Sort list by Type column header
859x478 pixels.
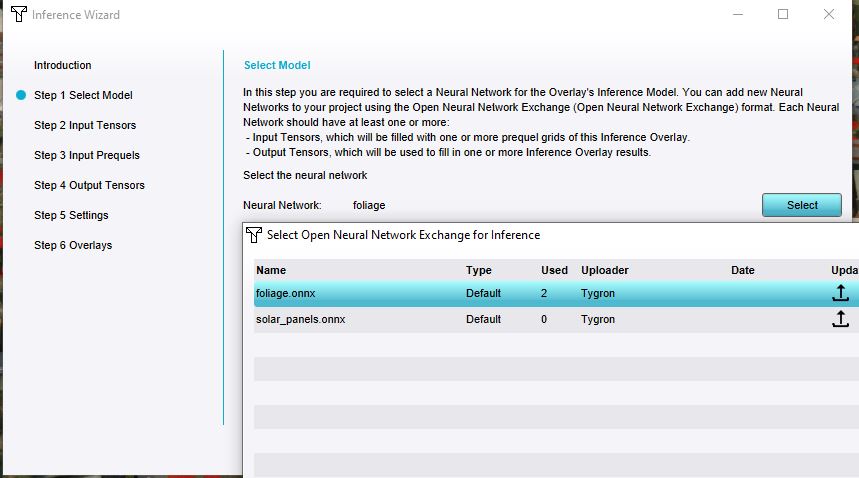(479, 270)
